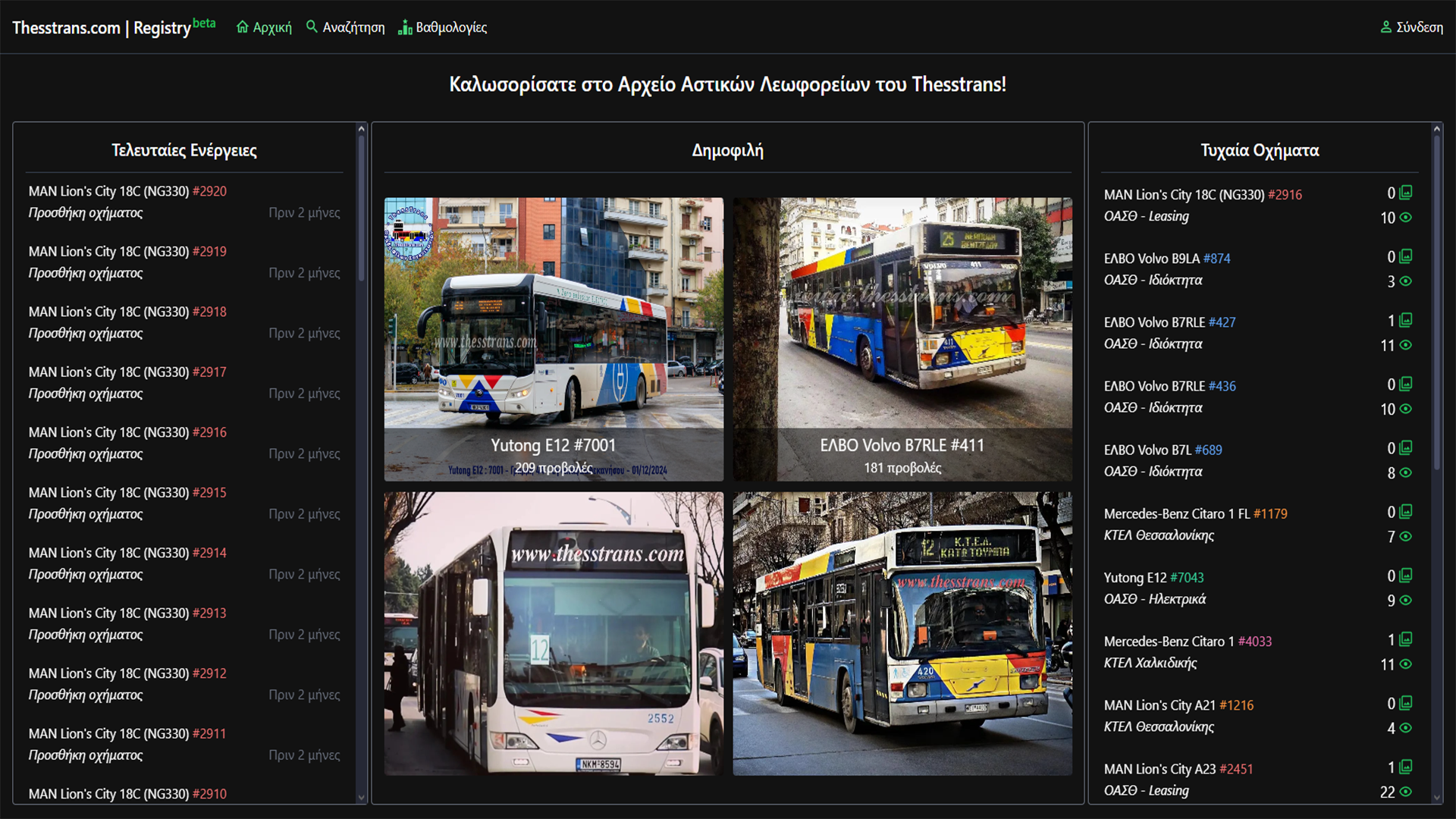Screen dimensions: 1456x819
Task: Click the photos icon in the #436 row
Action: coord(1406,384)
